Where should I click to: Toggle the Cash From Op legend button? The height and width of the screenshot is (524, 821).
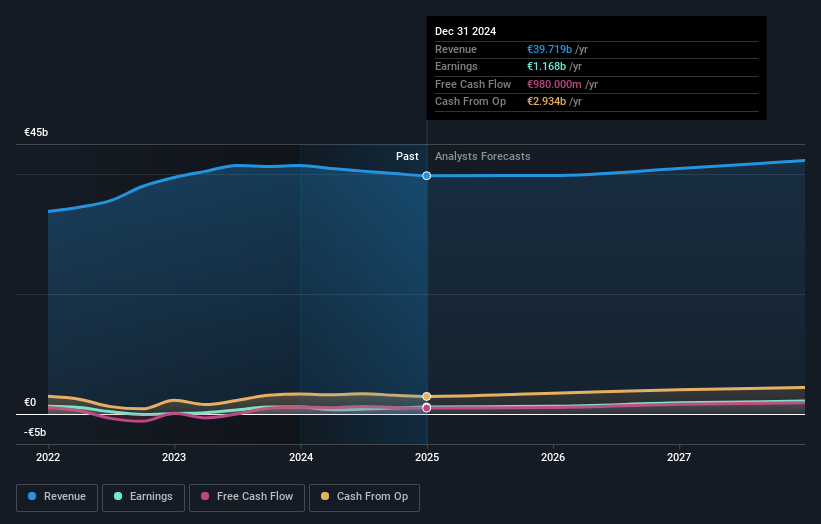coord(364,497)
